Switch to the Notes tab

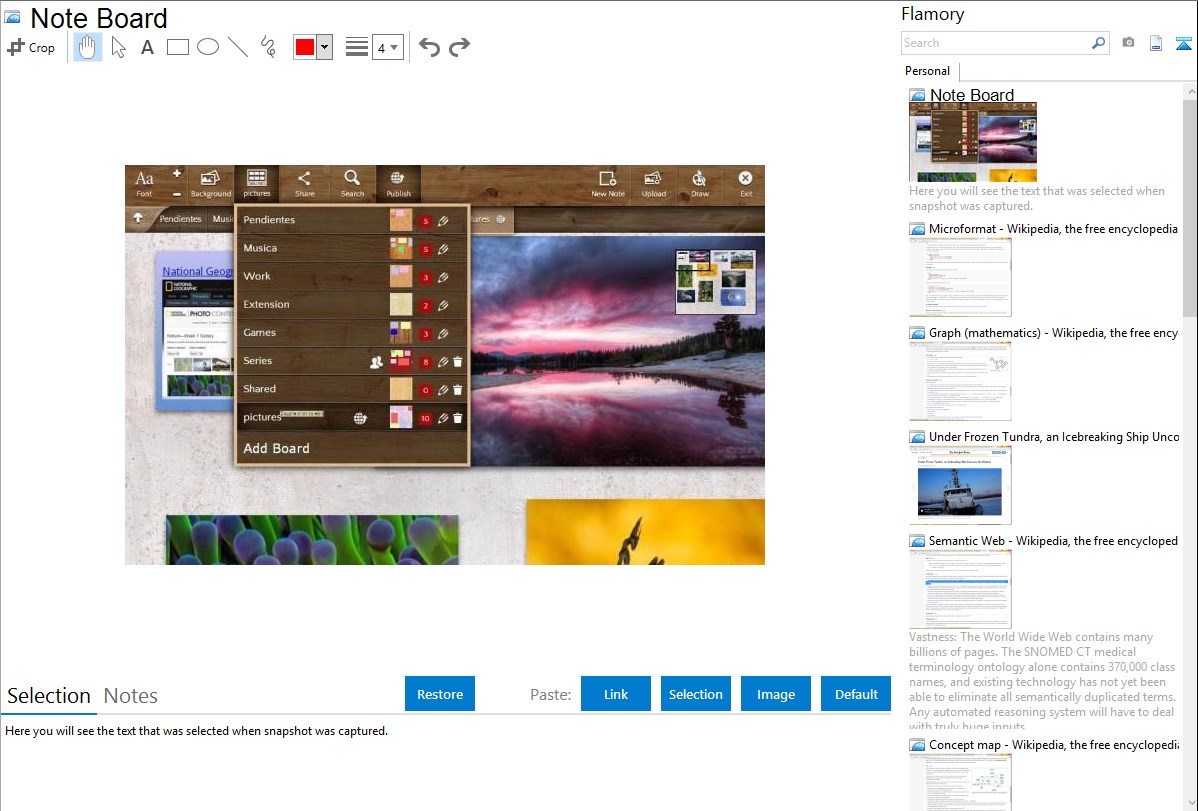(x=131, y=696)
